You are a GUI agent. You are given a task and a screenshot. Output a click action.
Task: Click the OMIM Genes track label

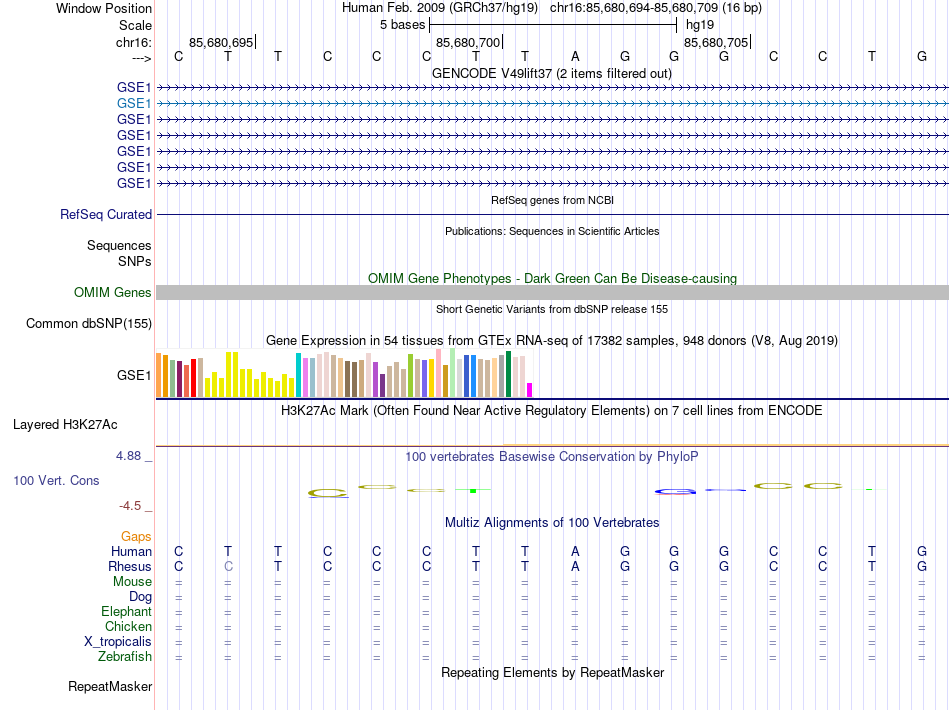[113, 293]
